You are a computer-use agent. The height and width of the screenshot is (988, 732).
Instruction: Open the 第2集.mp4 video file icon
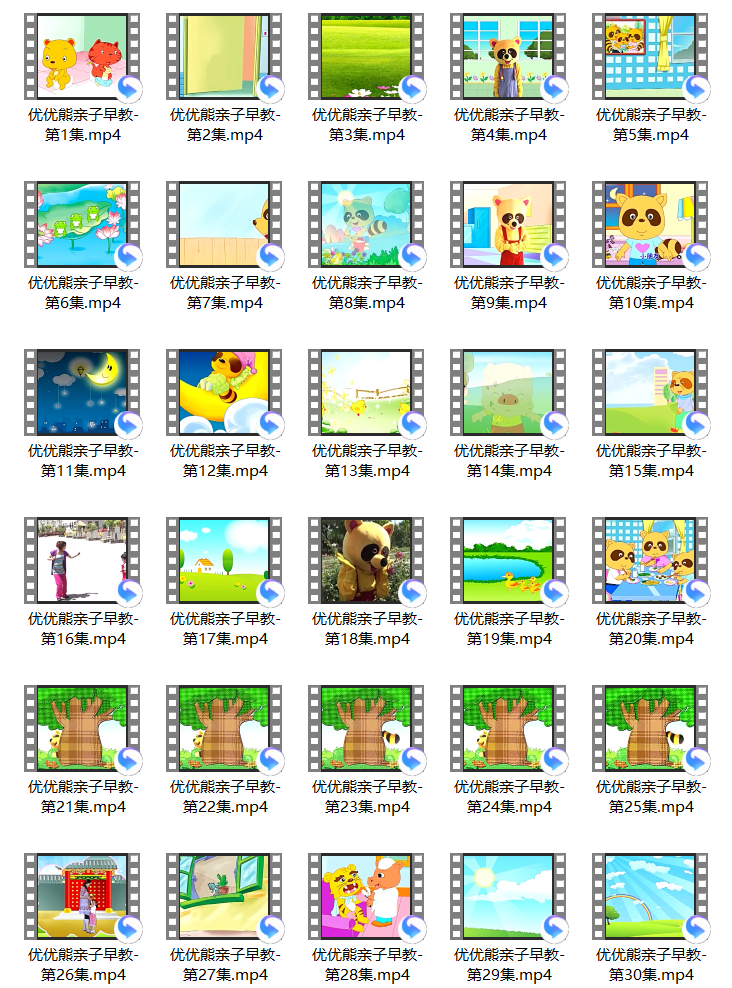click(224, 57)
